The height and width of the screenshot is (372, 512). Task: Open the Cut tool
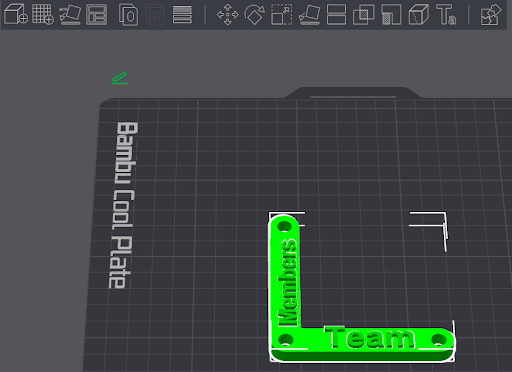336,14
